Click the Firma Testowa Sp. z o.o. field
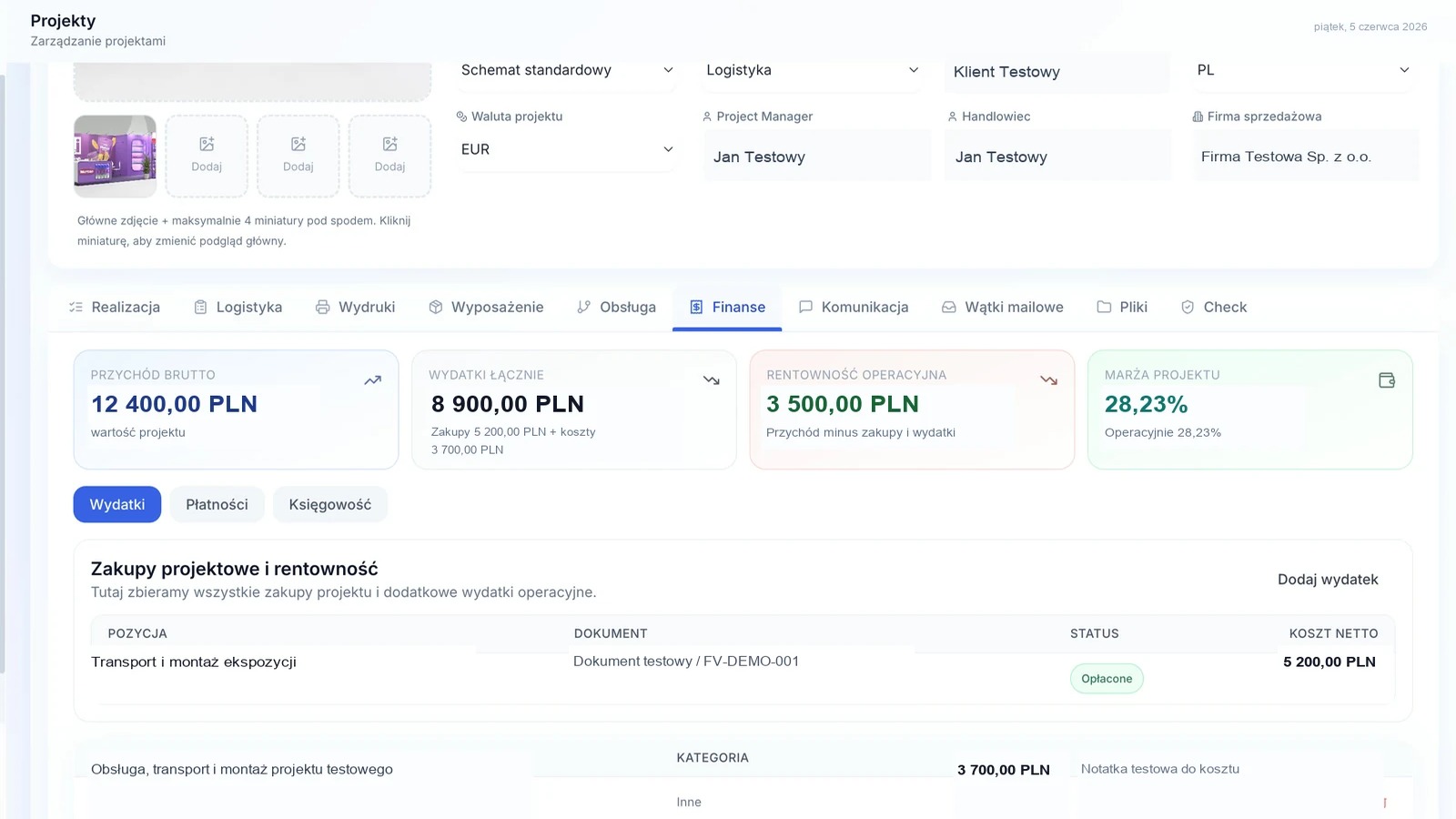The height and width of the screenshot is (819, 1456). [1305, 157]
